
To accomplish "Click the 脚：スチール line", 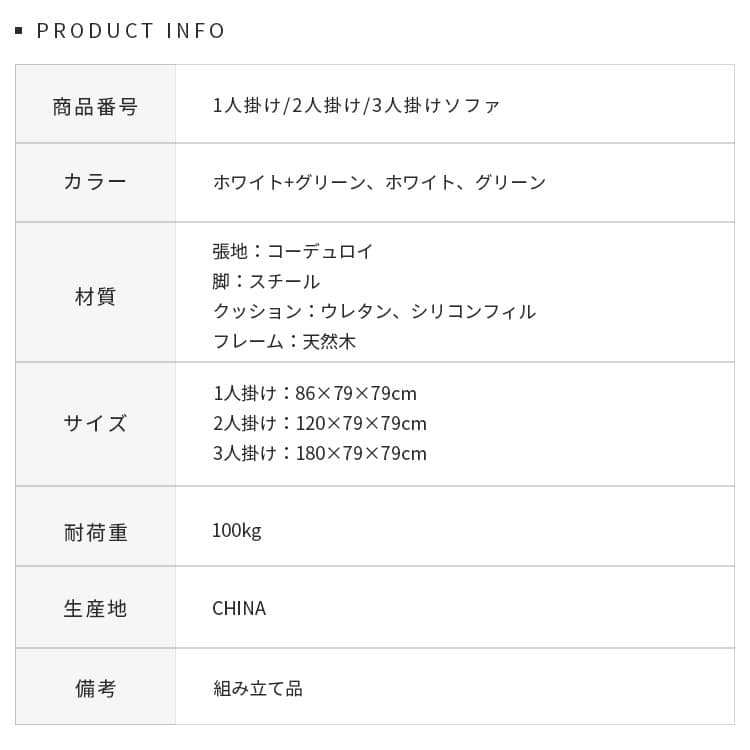I will tap(266, 281).
